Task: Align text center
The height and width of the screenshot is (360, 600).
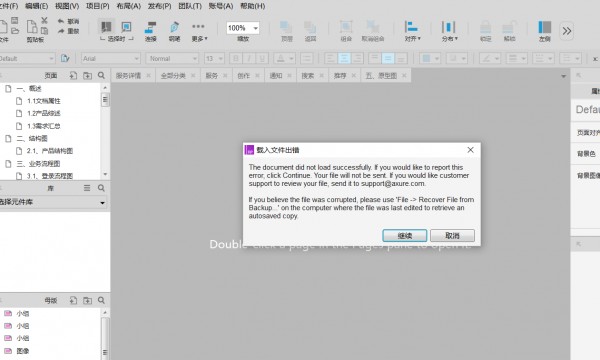Action: (344, 59)
